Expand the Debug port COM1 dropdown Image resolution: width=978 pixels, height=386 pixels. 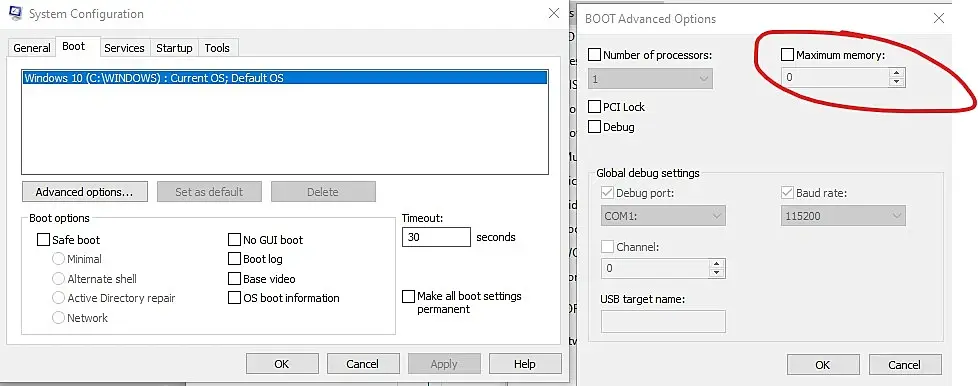coord(663,216)
